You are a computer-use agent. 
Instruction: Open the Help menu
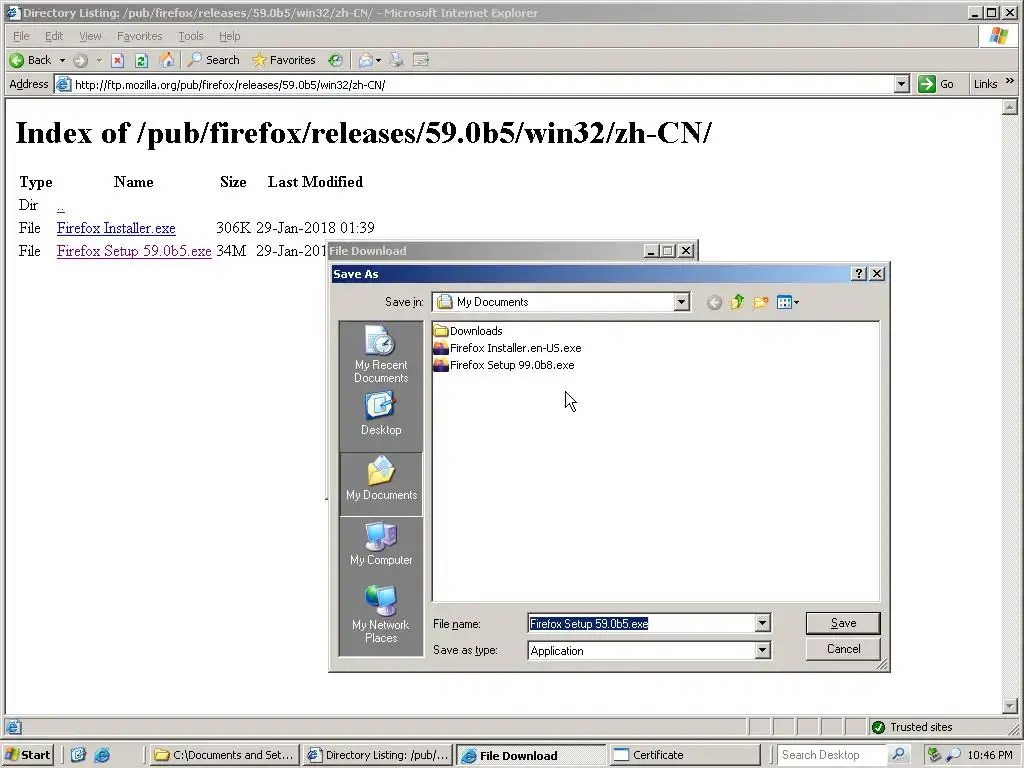point(229,36)
